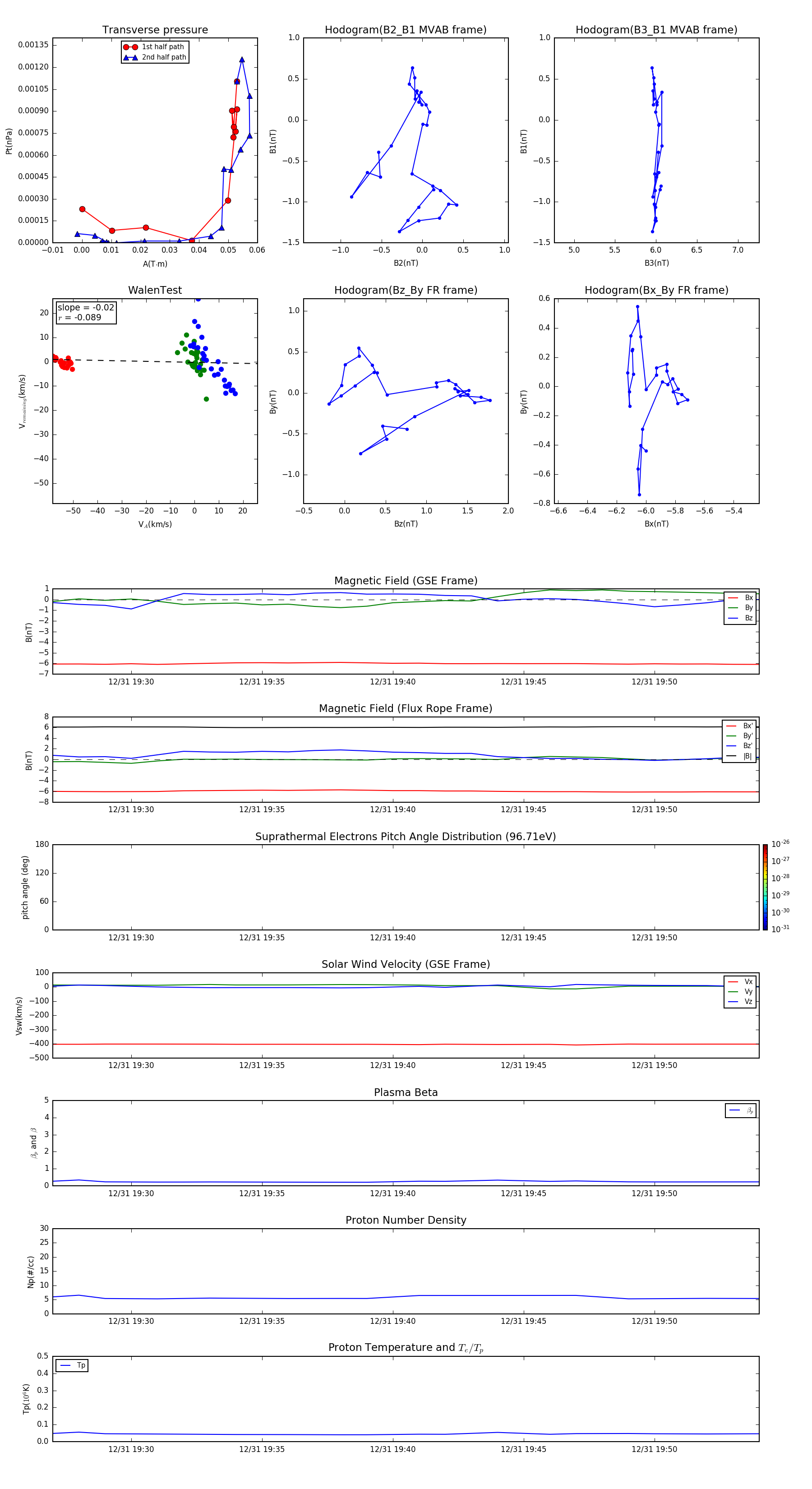
Task: Click the 'B2(nT)' x-axis label
Action: [x=406, y=263]
